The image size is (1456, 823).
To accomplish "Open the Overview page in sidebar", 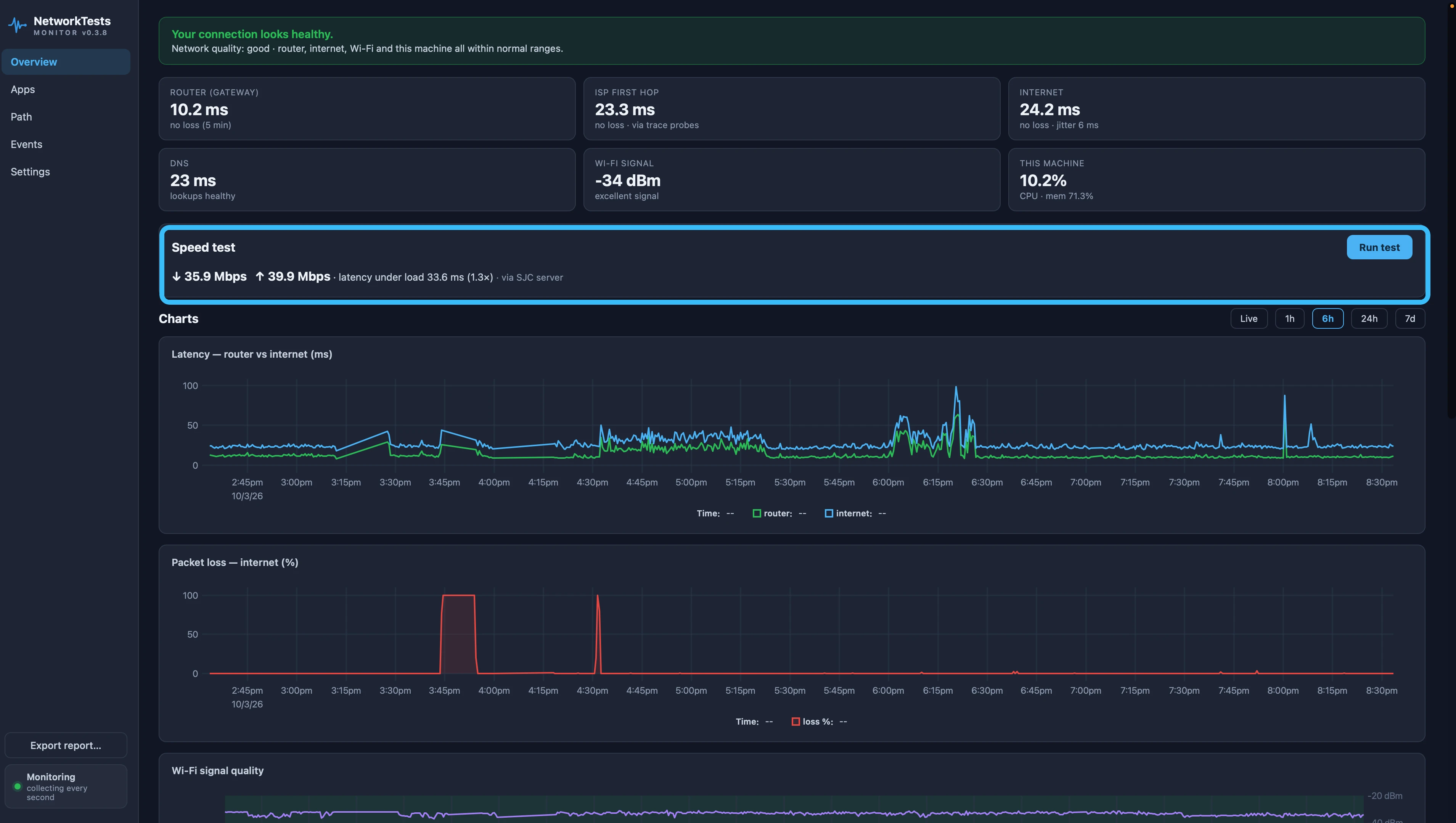I will point(66,62).
